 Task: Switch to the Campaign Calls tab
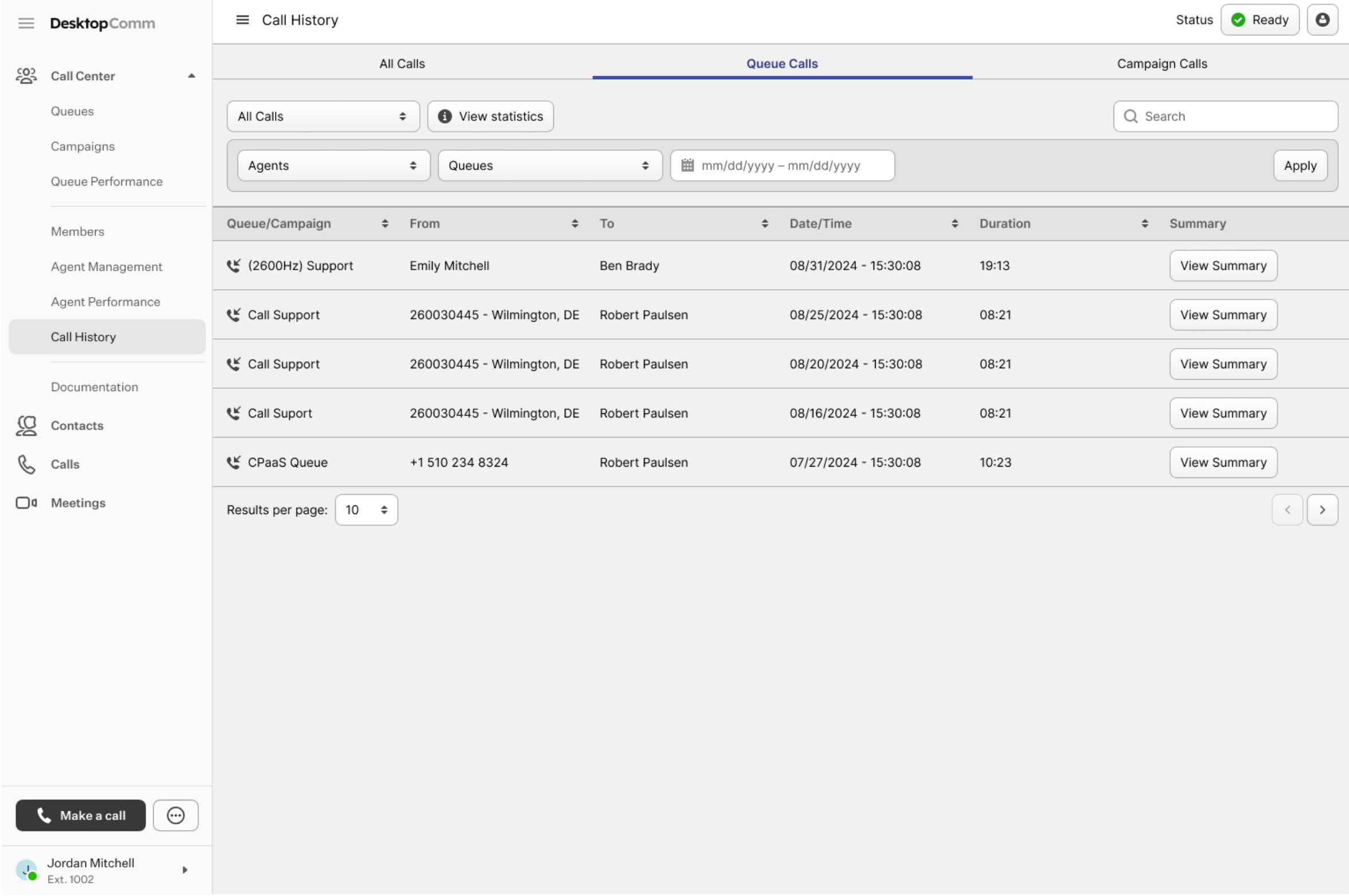pyautogui.click(x=1161, y=64)
